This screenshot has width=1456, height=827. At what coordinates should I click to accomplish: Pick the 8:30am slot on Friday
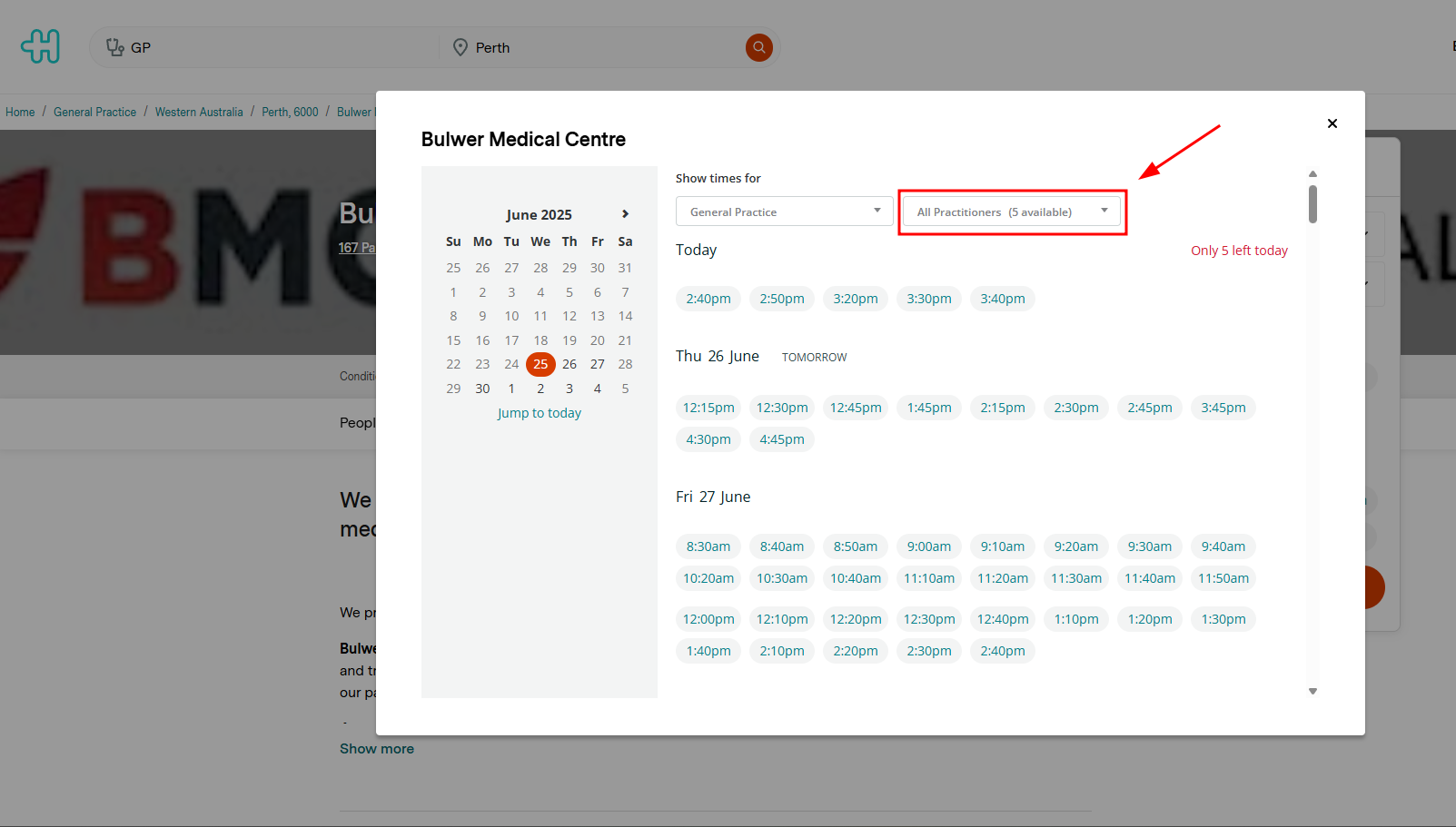[x=708, y=546]
